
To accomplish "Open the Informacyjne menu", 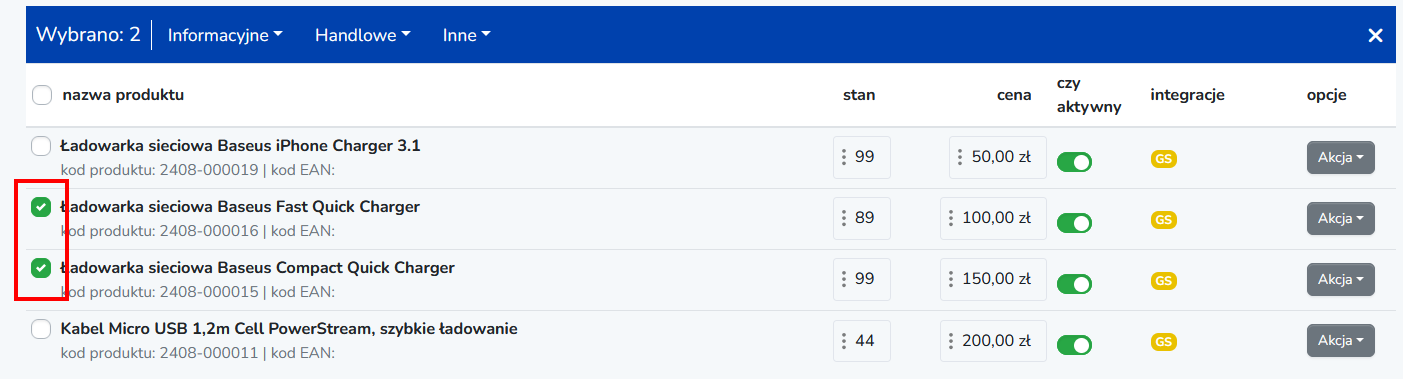I will click(225, 35).
